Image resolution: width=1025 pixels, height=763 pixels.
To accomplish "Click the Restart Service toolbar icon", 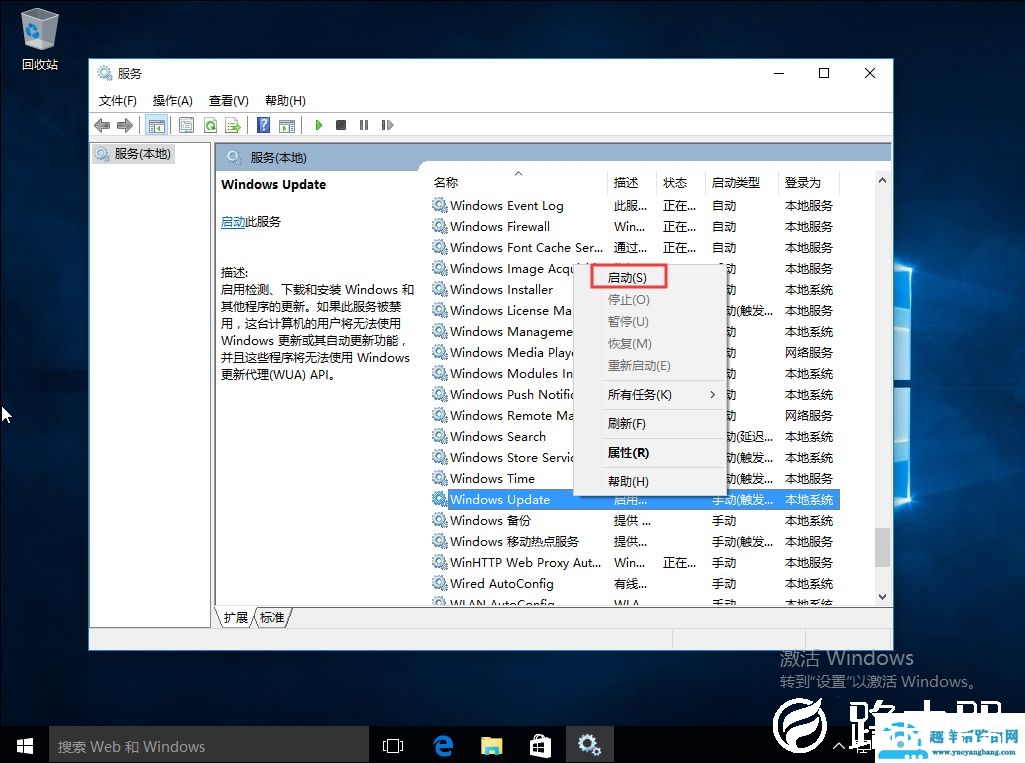I will [x=387, y=125].
